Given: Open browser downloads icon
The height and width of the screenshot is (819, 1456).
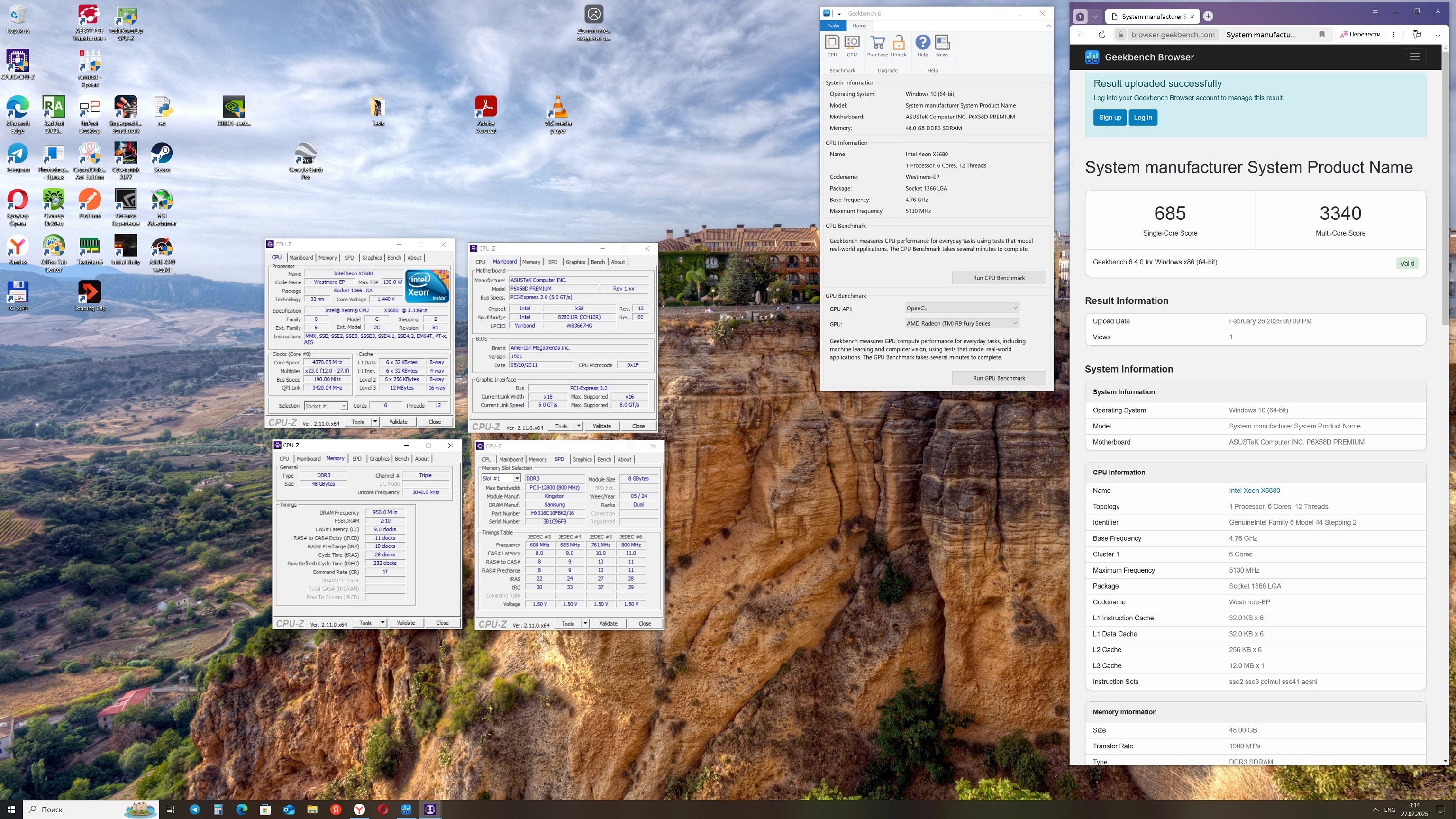Looking at the screenshot, I should pyautogui.click(x=1438, y=35).
